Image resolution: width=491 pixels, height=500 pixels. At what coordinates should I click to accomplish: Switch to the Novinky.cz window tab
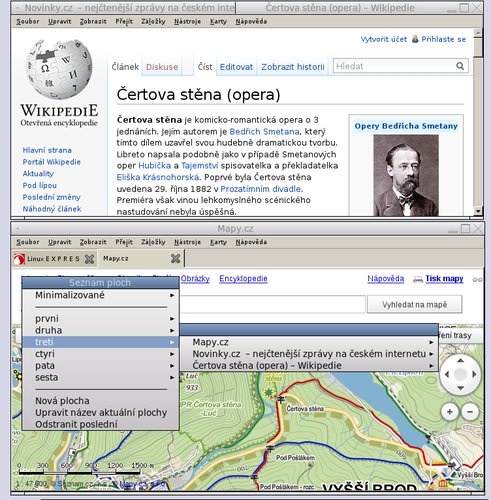tap(123, 8)
